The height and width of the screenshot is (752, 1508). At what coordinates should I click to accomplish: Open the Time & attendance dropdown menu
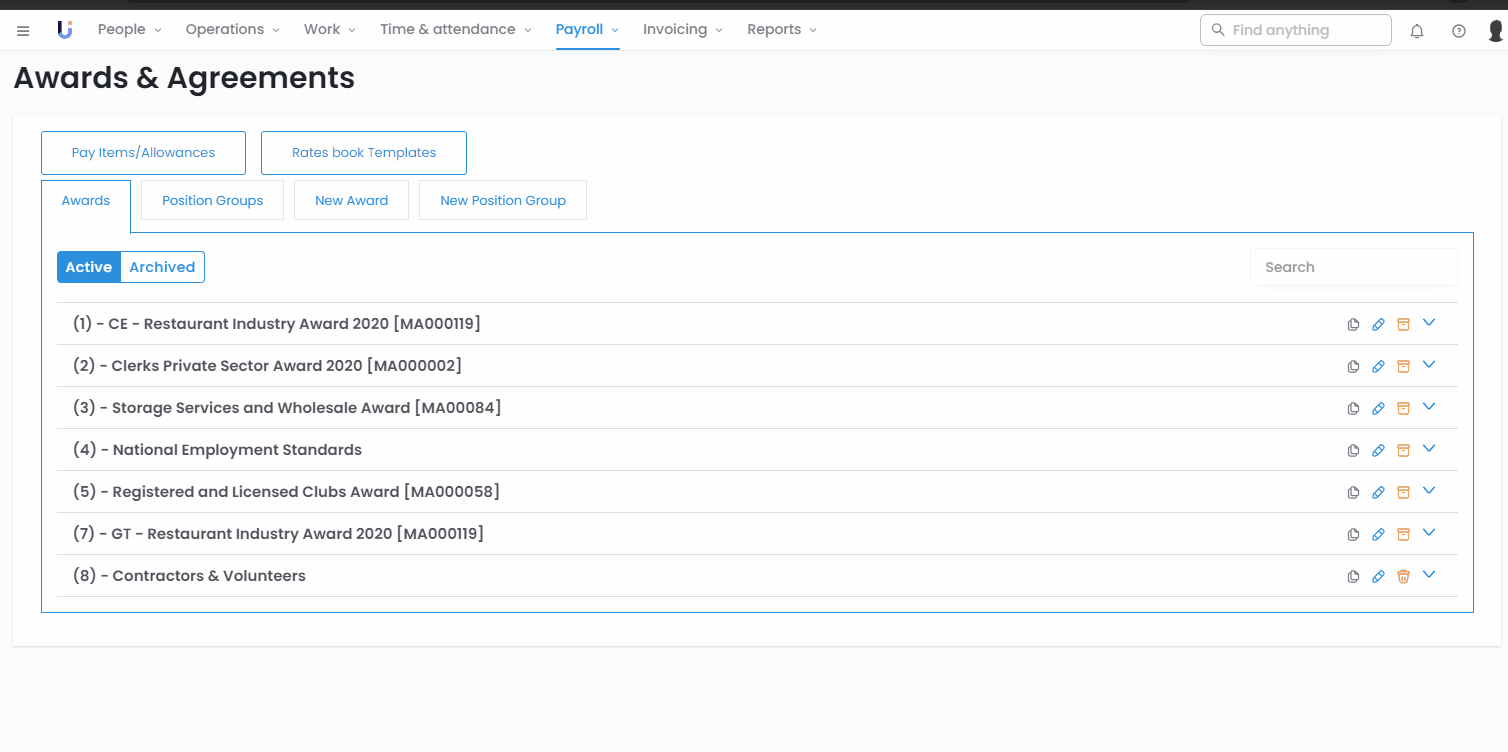pyautogui.click(x=455, y=30)
